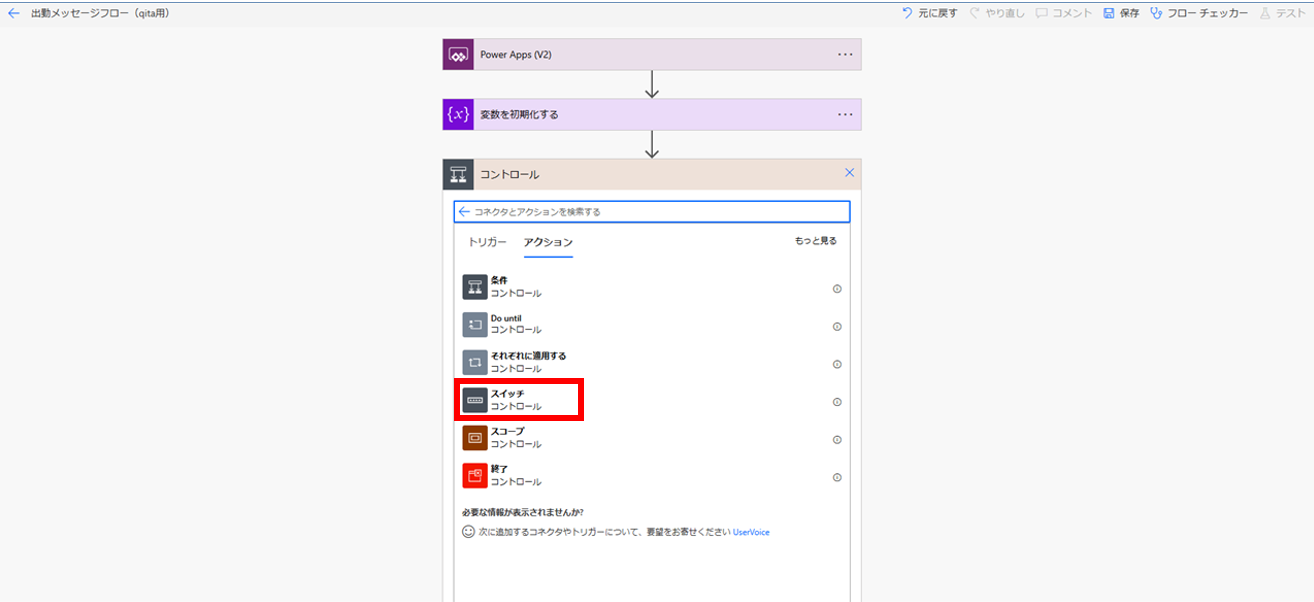Image resolution: width=1314 pixels, height=602 pixels.
Task: Open the コメント toolbar button
Action: pyautogui.click(x=1063, y=13)
